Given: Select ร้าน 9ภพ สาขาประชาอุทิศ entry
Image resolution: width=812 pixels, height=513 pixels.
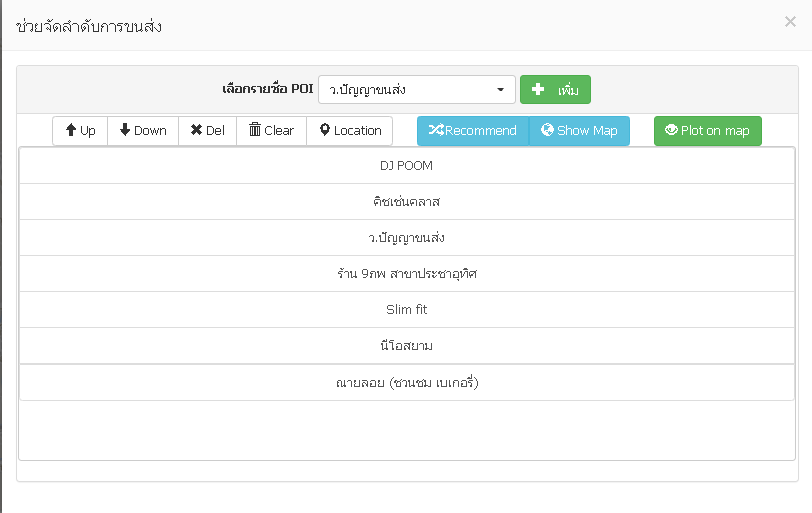Looking at the screenshot, I should click(x=407, y=273).
